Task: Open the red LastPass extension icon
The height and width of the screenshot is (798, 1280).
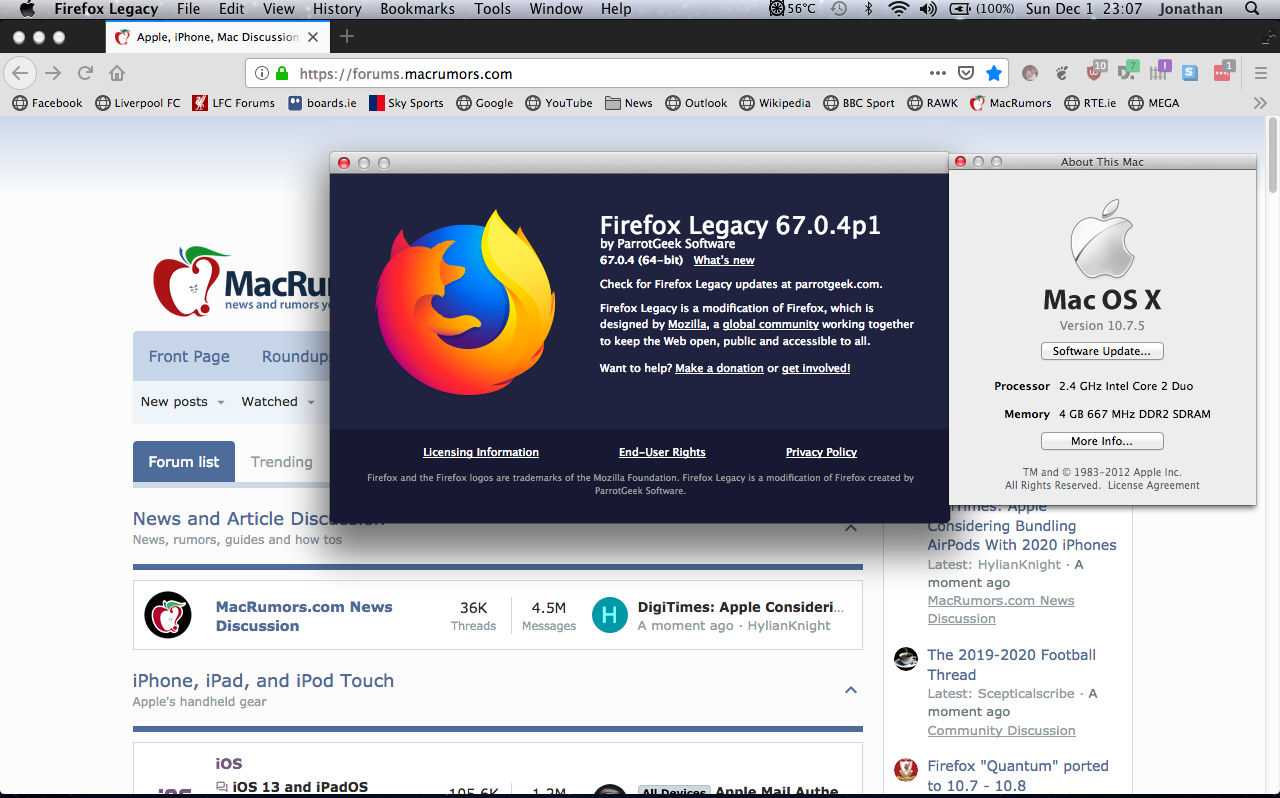Action: point(1223,73)
